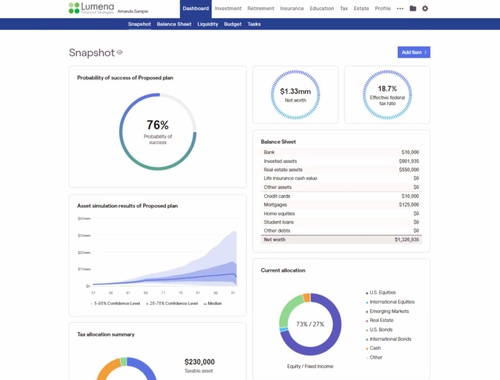Click the Student loans row
This screenshot has width=500, height=380.
click(341, 222)
